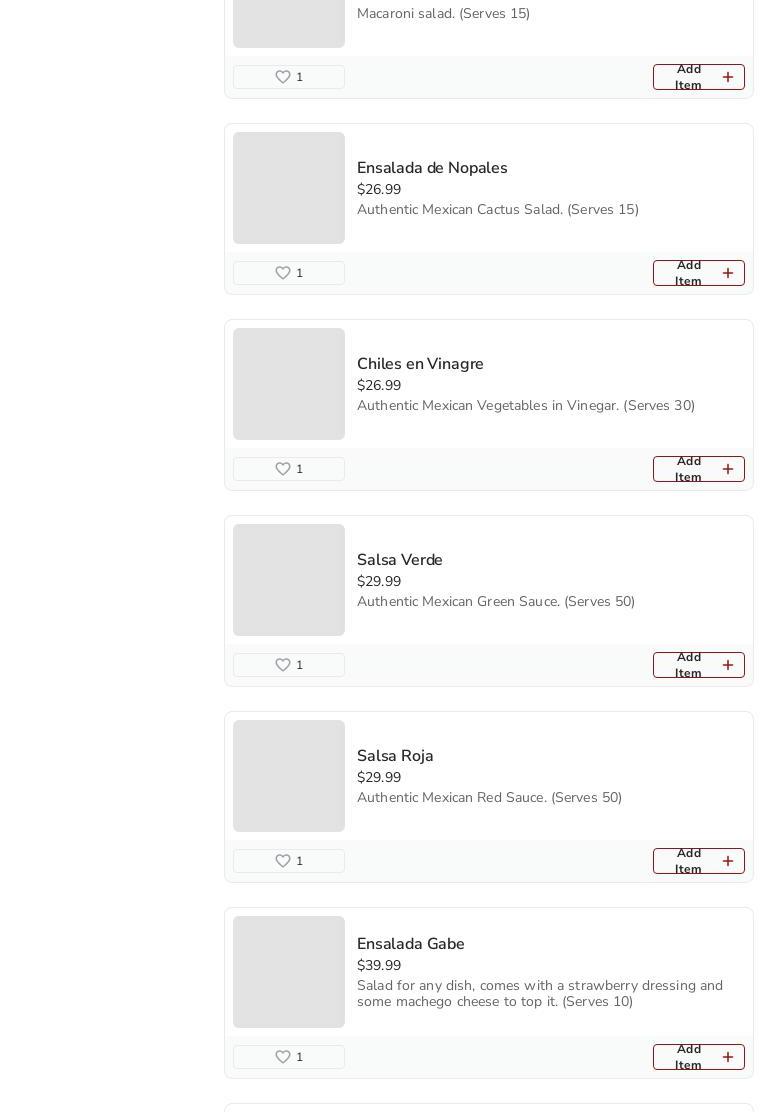Open the Ensalada Gabe title

coord(410,944)
